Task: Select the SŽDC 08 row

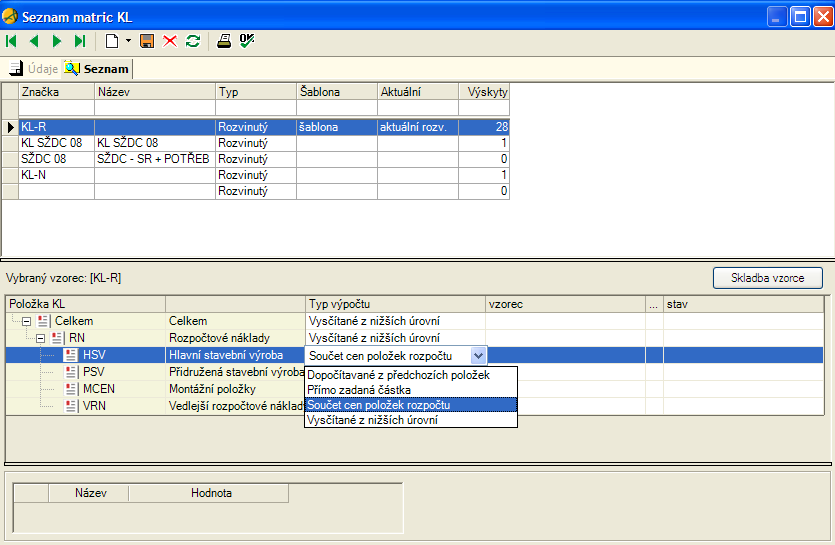Action: click(x=256, y=159)
